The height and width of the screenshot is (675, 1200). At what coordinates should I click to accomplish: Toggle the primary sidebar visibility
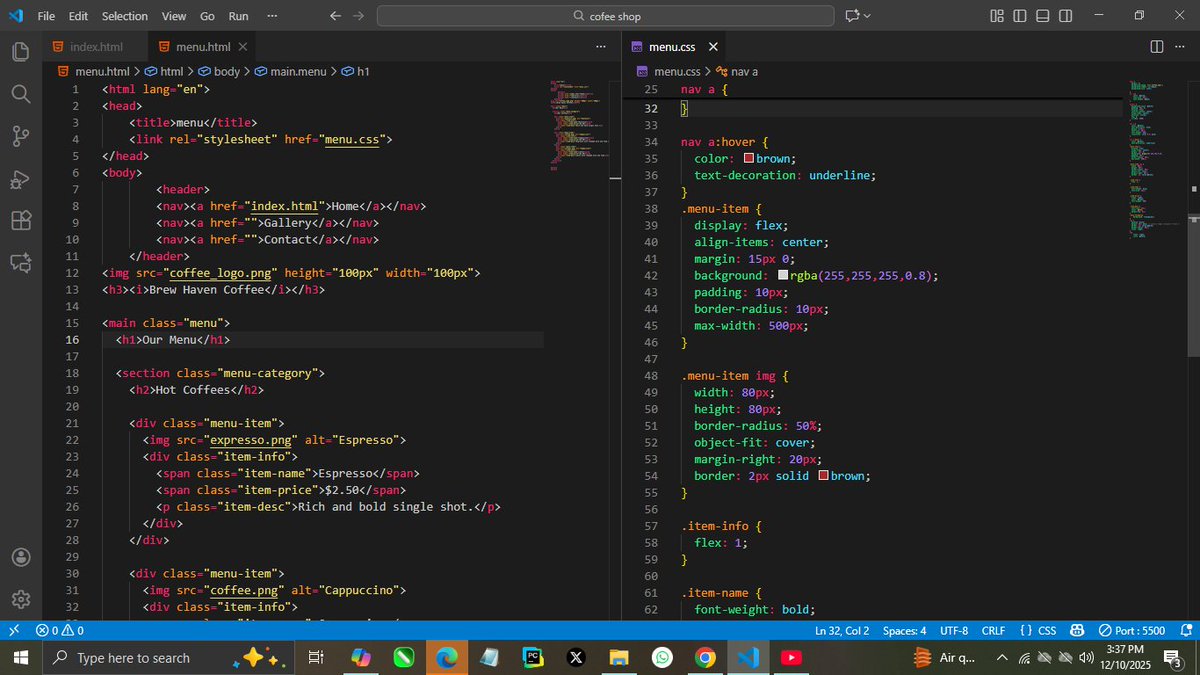[1018, 15]
